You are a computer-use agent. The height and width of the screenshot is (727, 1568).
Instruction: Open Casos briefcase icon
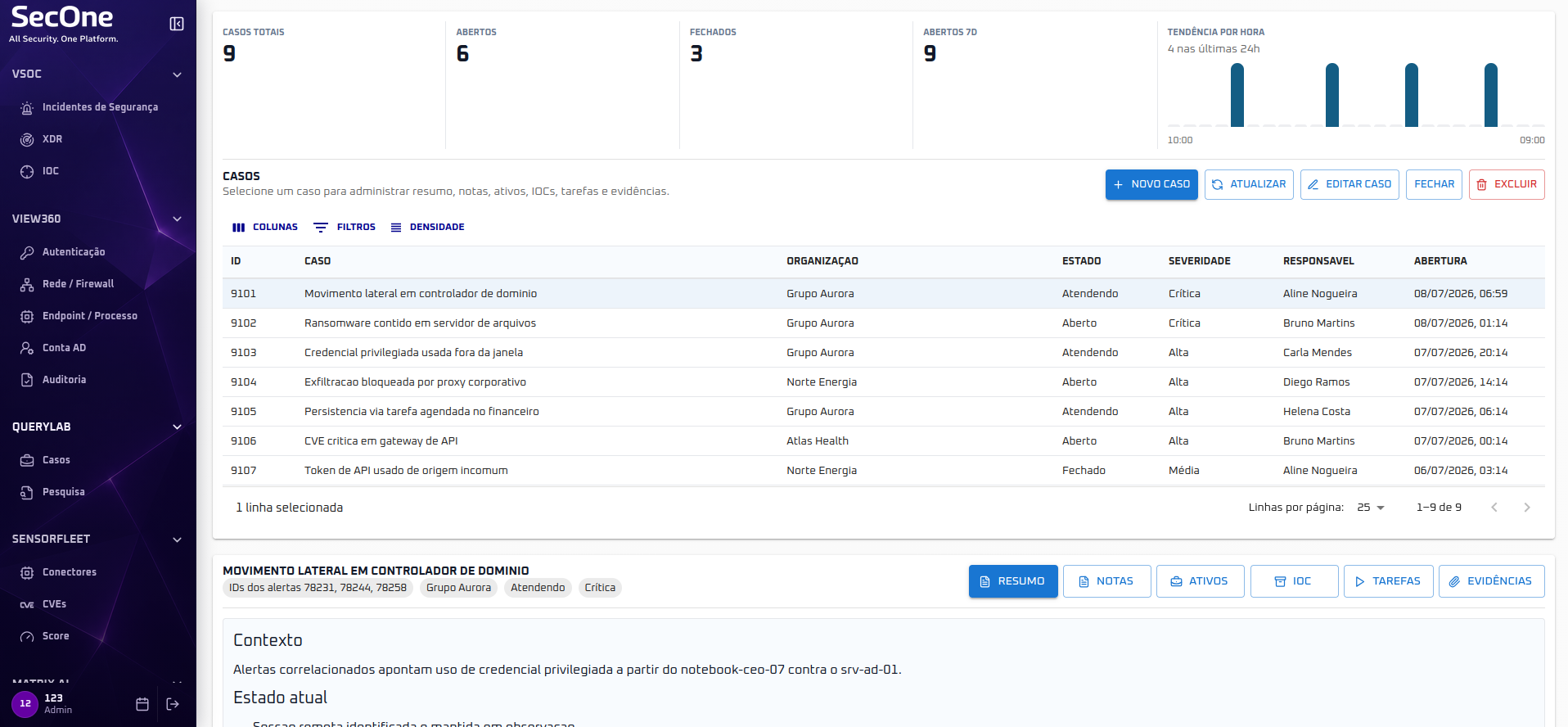pyautogui.click(x=27, y=460)
